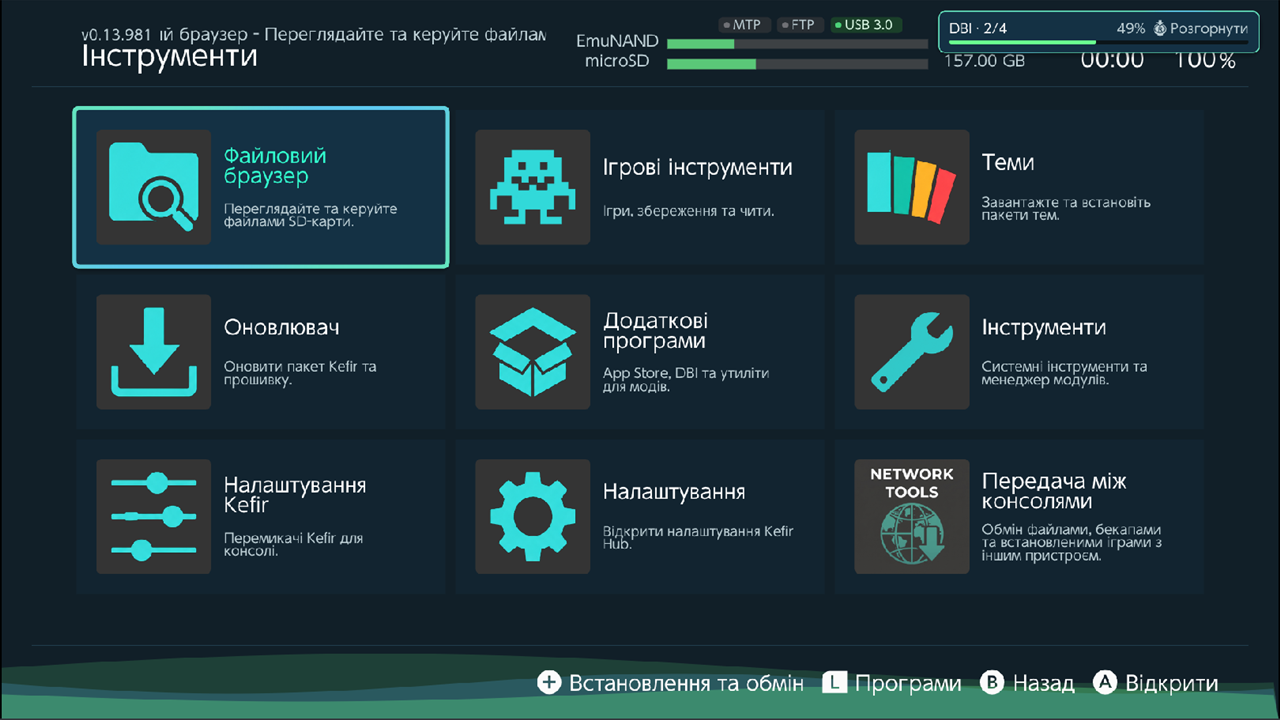The height and width of the screenshot is (720, 1280).
Task: Open the Оновлювач download arrow icon
Action: click(x=153, y=352)
